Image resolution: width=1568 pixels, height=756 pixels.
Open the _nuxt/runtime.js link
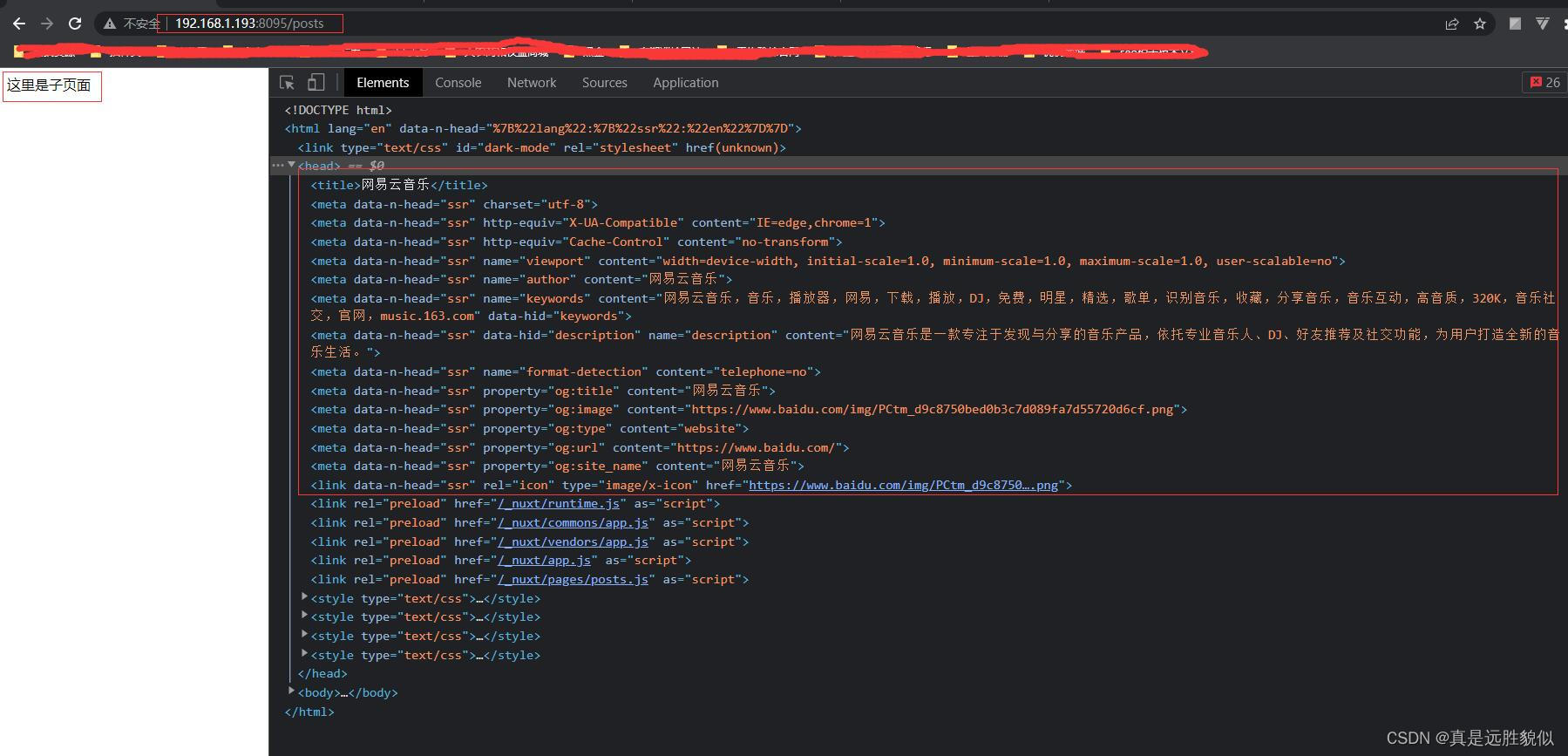click(x=559, y=503)
